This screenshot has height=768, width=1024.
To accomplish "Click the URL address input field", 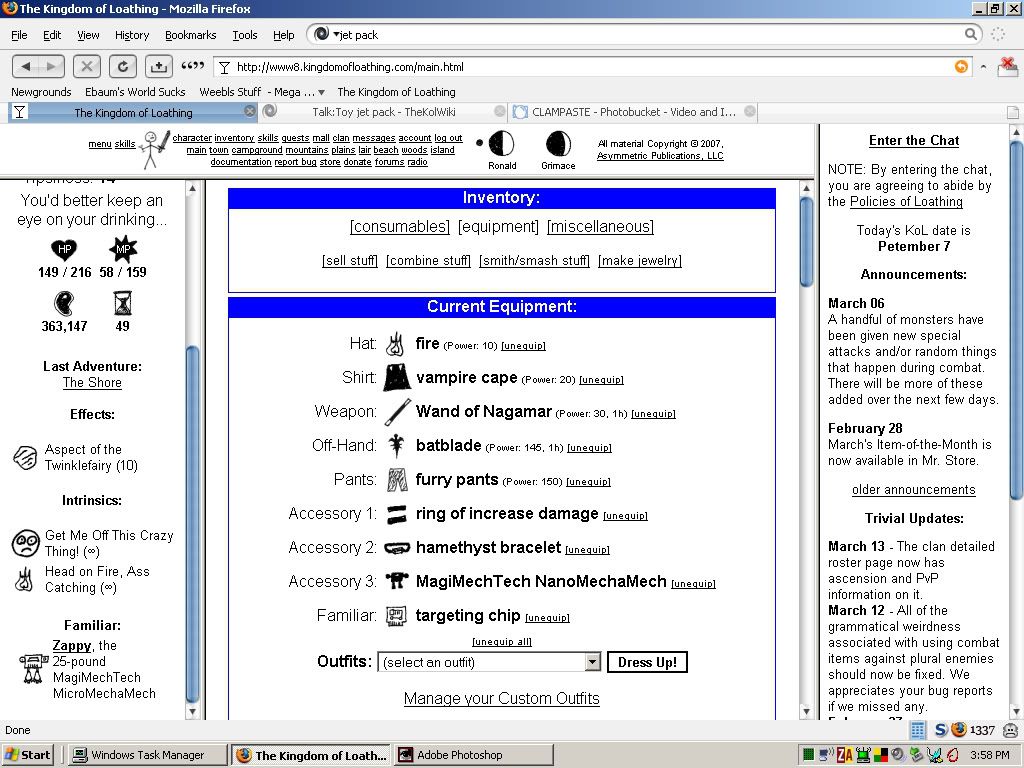I will coord(591,67).
